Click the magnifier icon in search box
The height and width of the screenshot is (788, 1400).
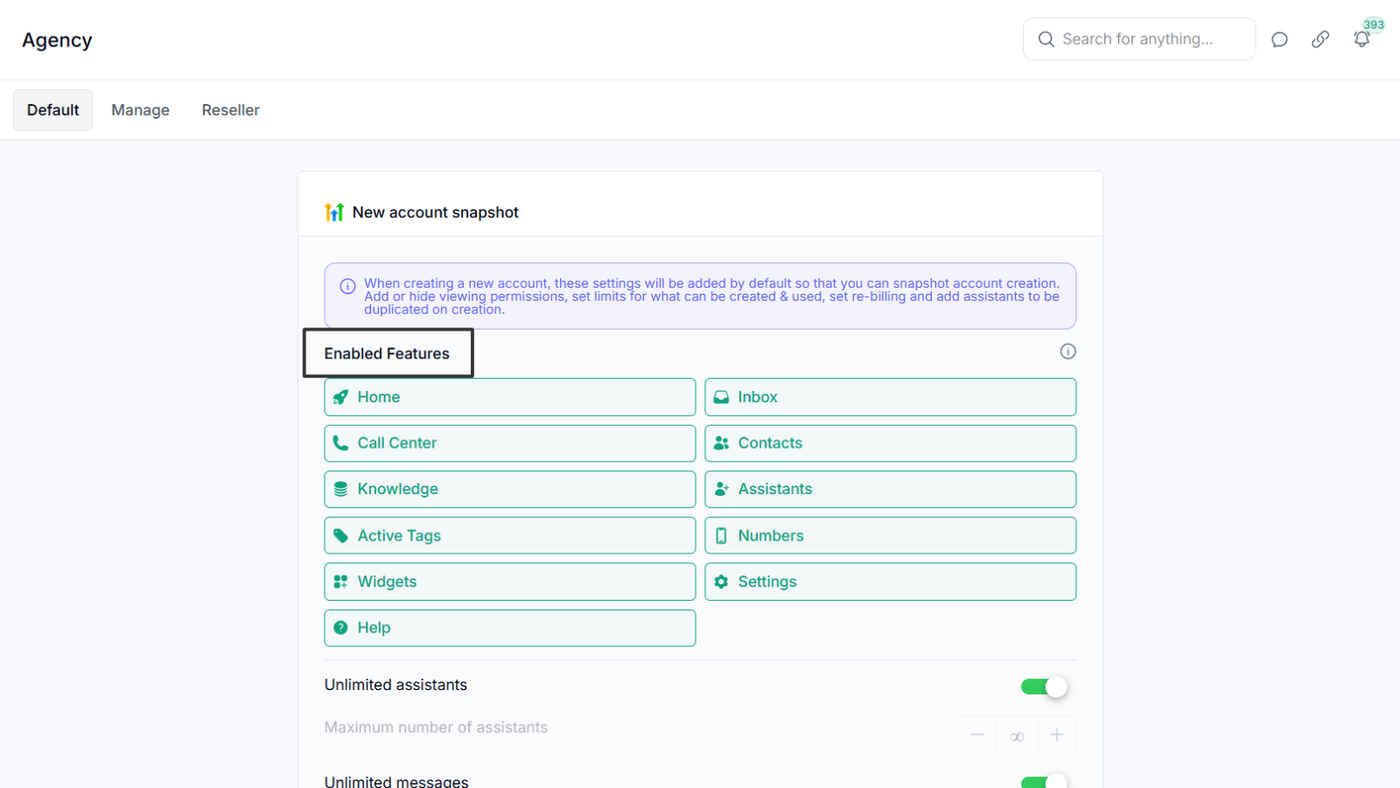click(1046, 39)
